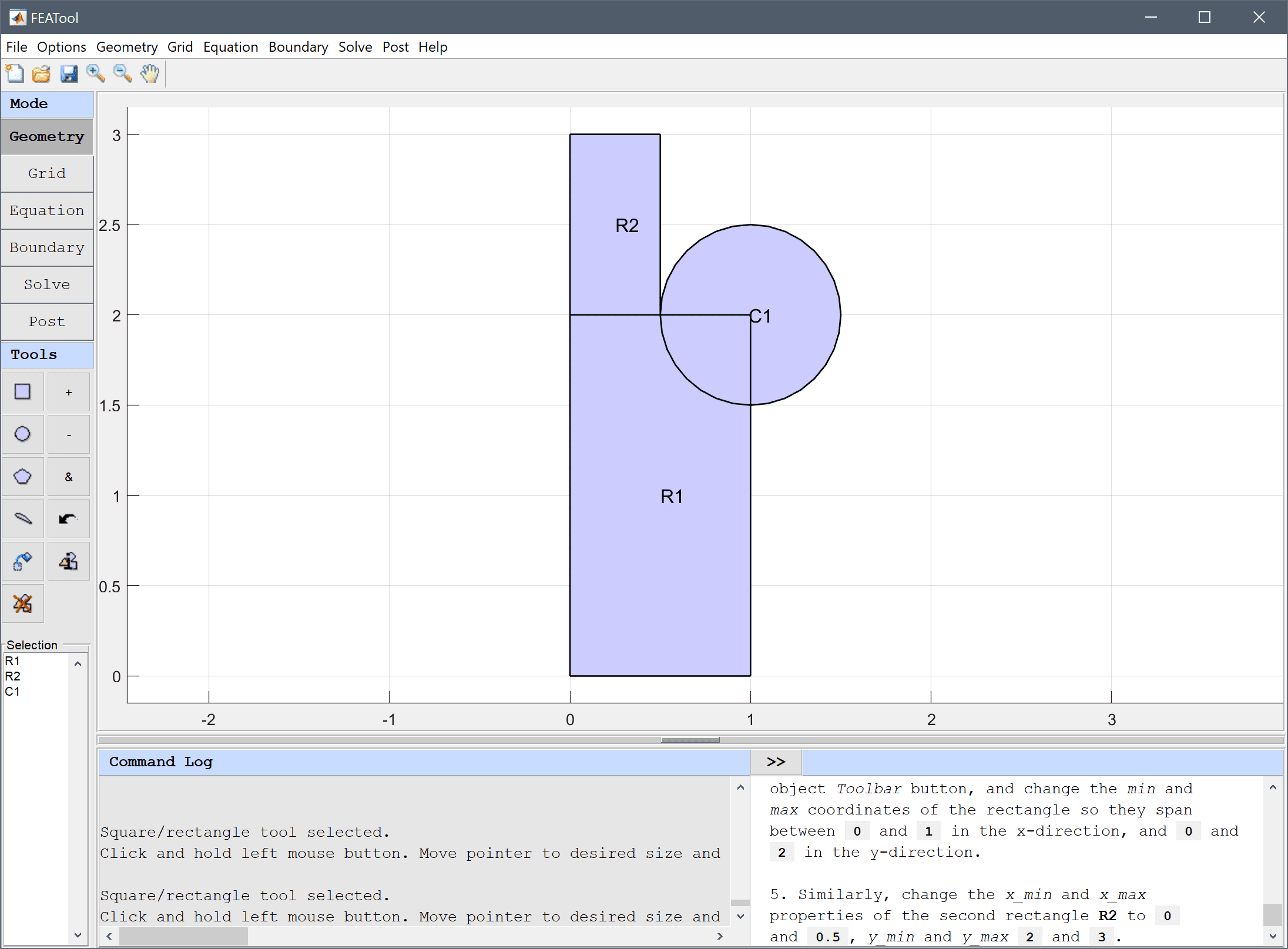Select the Pan hand tool
Viewport: 1288px width, 949px height.
pyautogui.click(x=150, y=73)
